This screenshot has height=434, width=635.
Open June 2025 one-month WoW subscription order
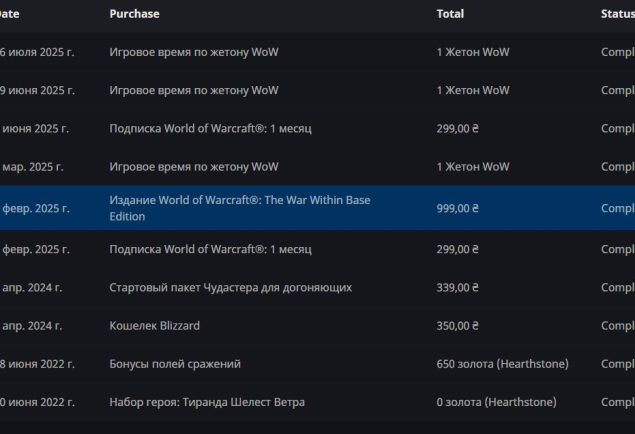point(318,129)
